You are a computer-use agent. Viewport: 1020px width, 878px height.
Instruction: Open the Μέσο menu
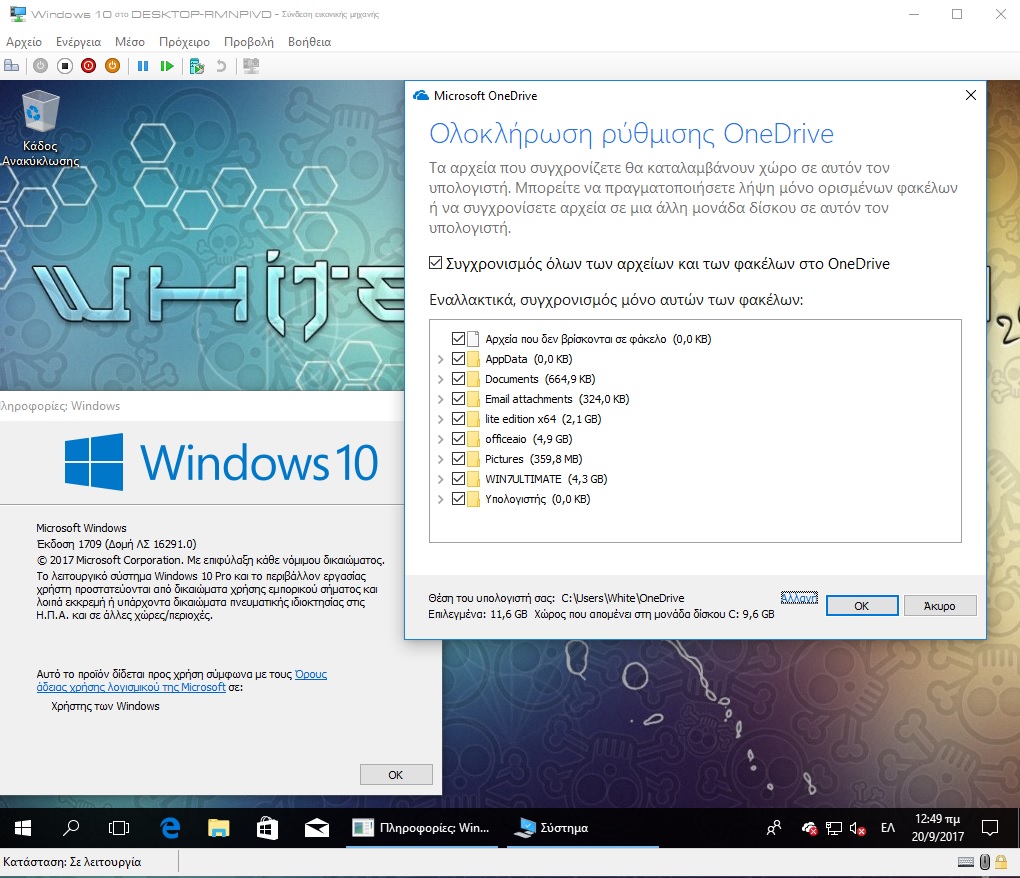(x=129, y=42)
